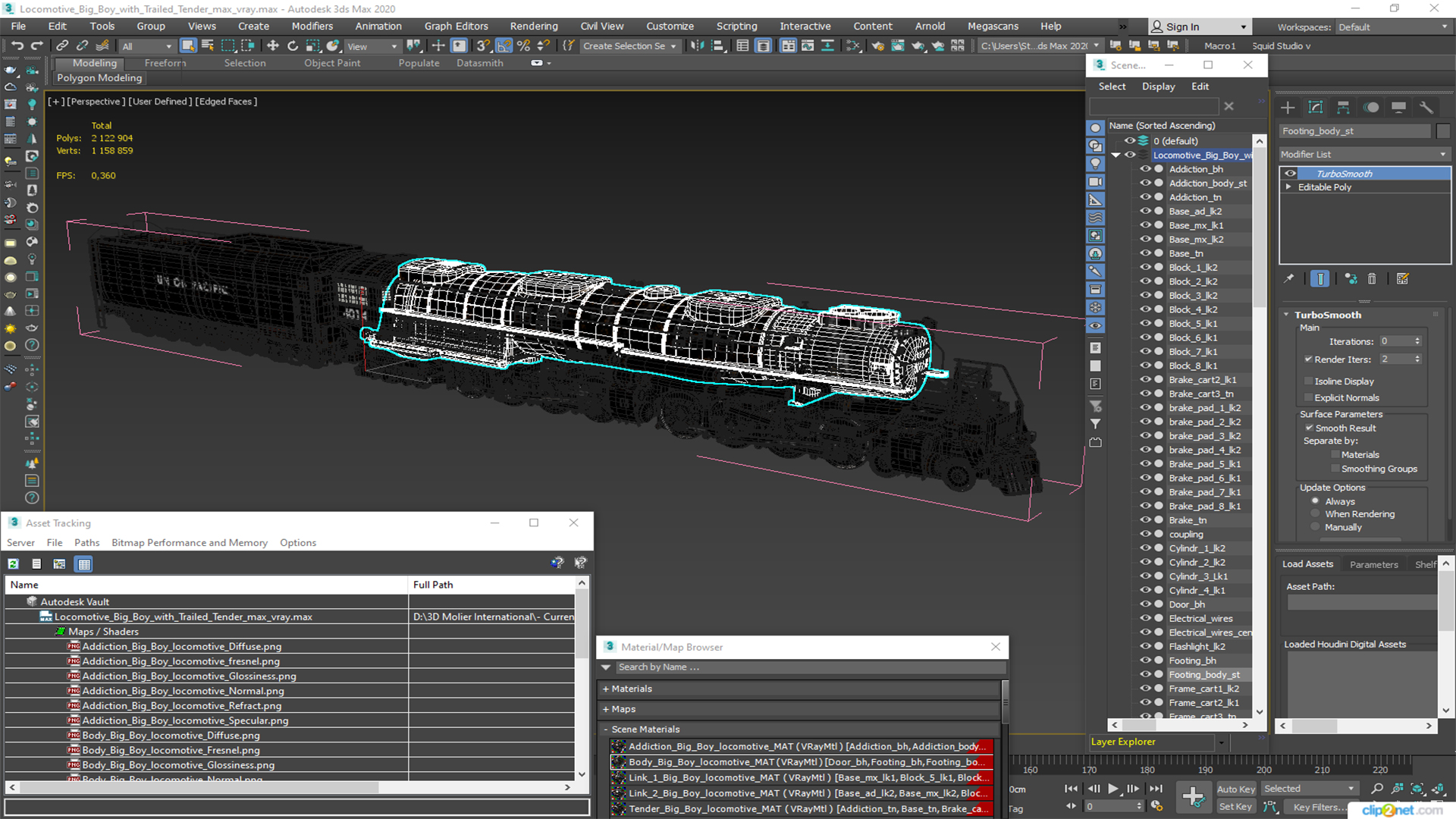Open the Modifier List dropdown

tap(1363, 154)
